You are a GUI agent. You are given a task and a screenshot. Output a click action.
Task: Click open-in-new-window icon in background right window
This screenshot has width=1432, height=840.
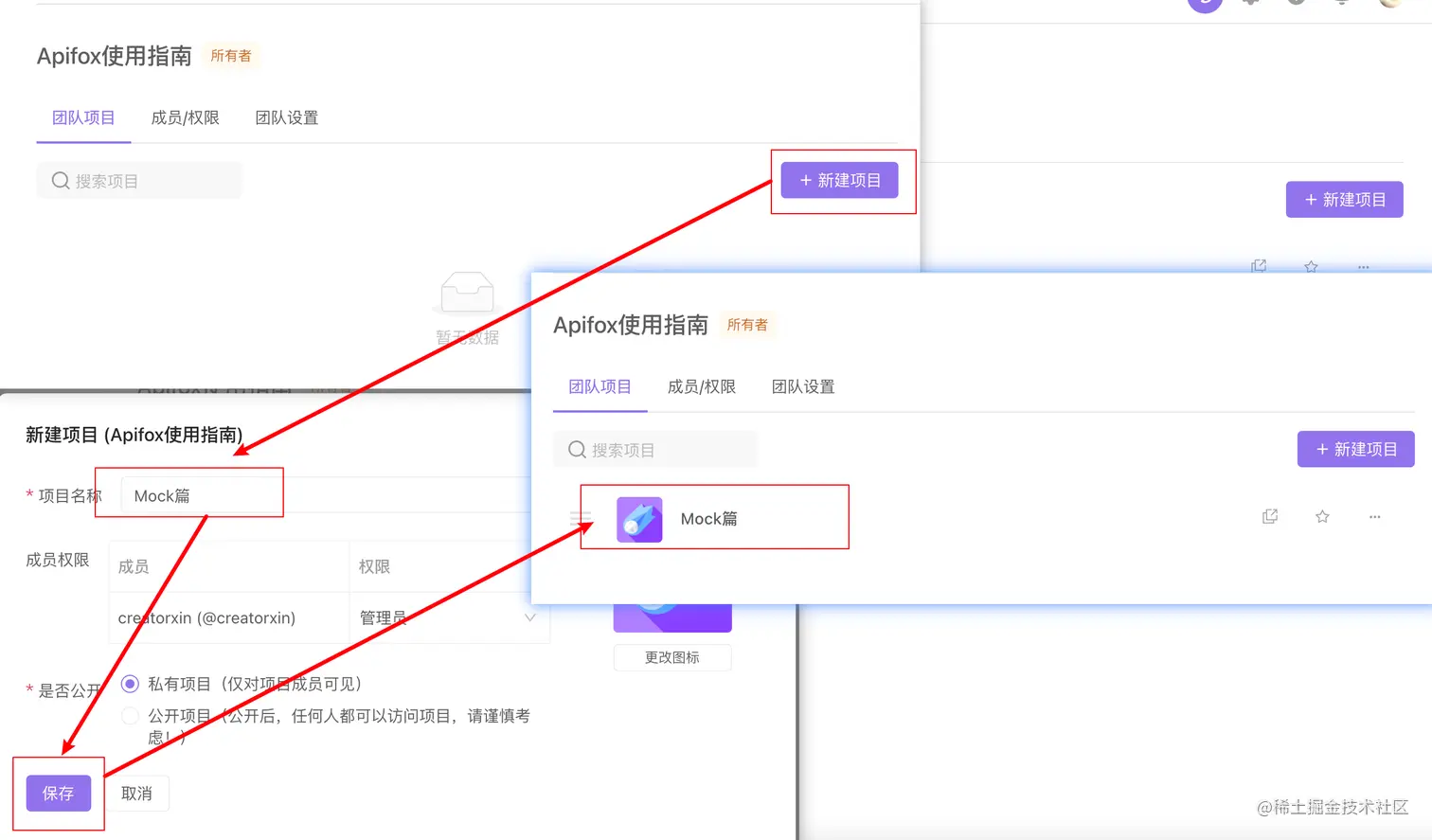pyautogui.click(x=1259, y=266)
